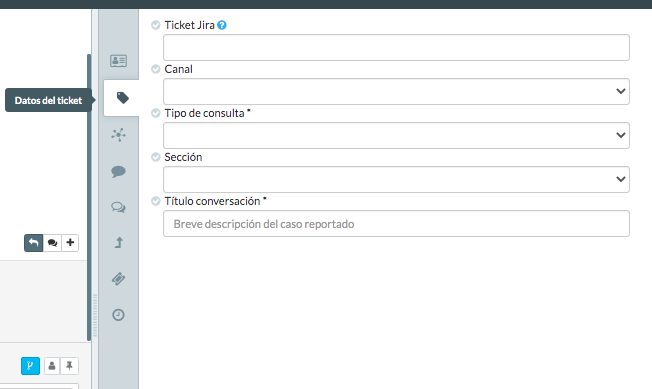Click the help icon beside Ticket Jira
This screenshot has width=652, height=389.
(x=222, y=25)
